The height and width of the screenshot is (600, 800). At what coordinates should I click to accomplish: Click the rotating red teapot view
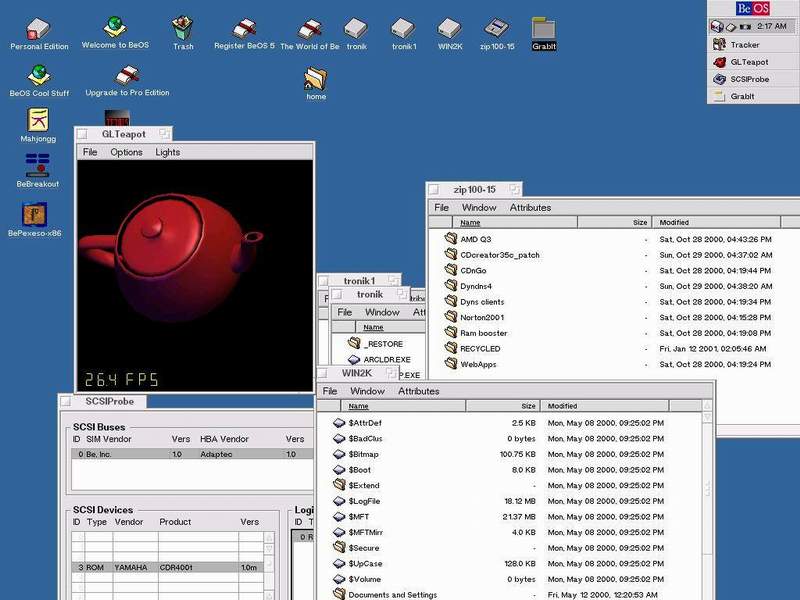coord(194,276)
